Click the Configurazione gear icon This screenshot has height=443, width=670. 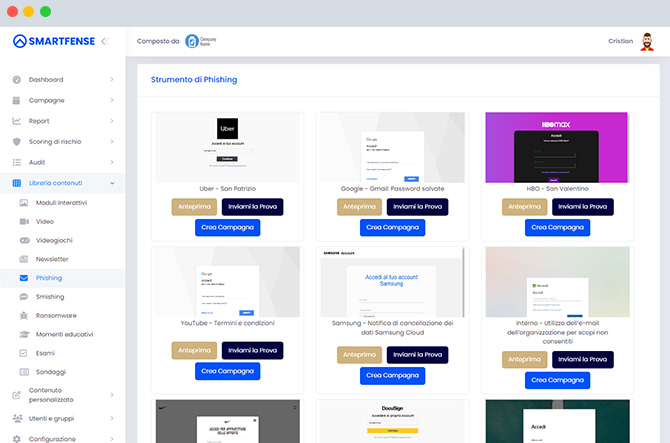[17, 439]
